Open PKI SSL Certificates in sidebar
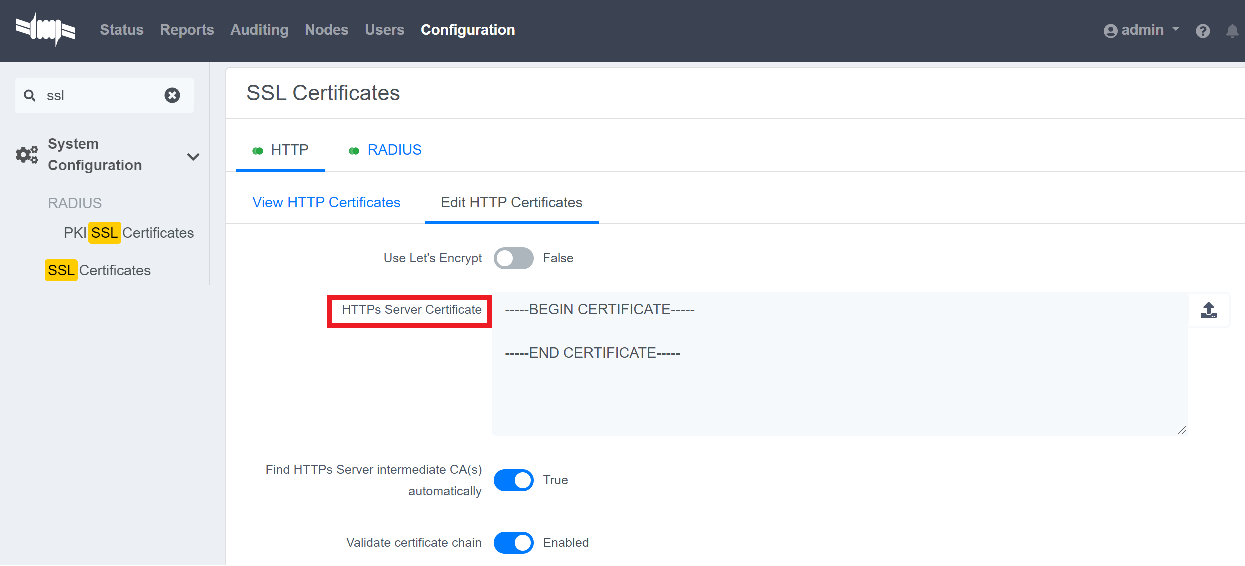The width and height of the screenshot is (1245, 566). 129,233
